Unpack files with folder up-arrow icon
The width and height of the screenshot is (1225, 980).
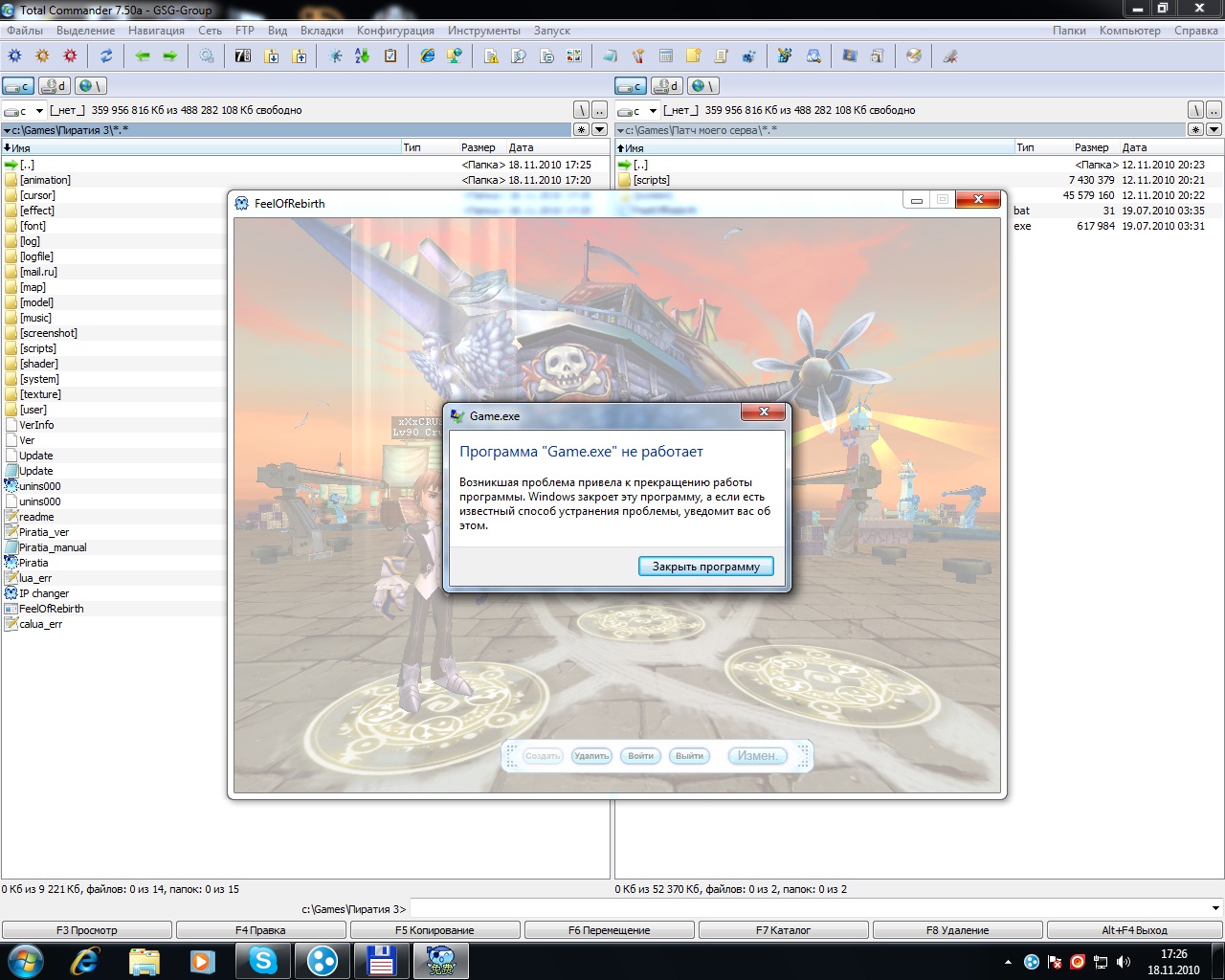[300, 56]
